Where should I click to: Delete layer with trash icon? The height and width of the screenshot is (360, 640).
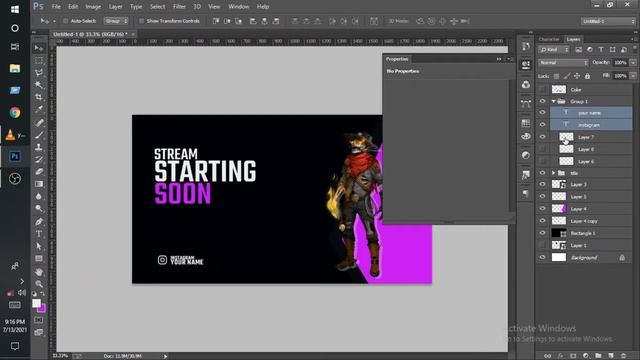coord(623,356)
